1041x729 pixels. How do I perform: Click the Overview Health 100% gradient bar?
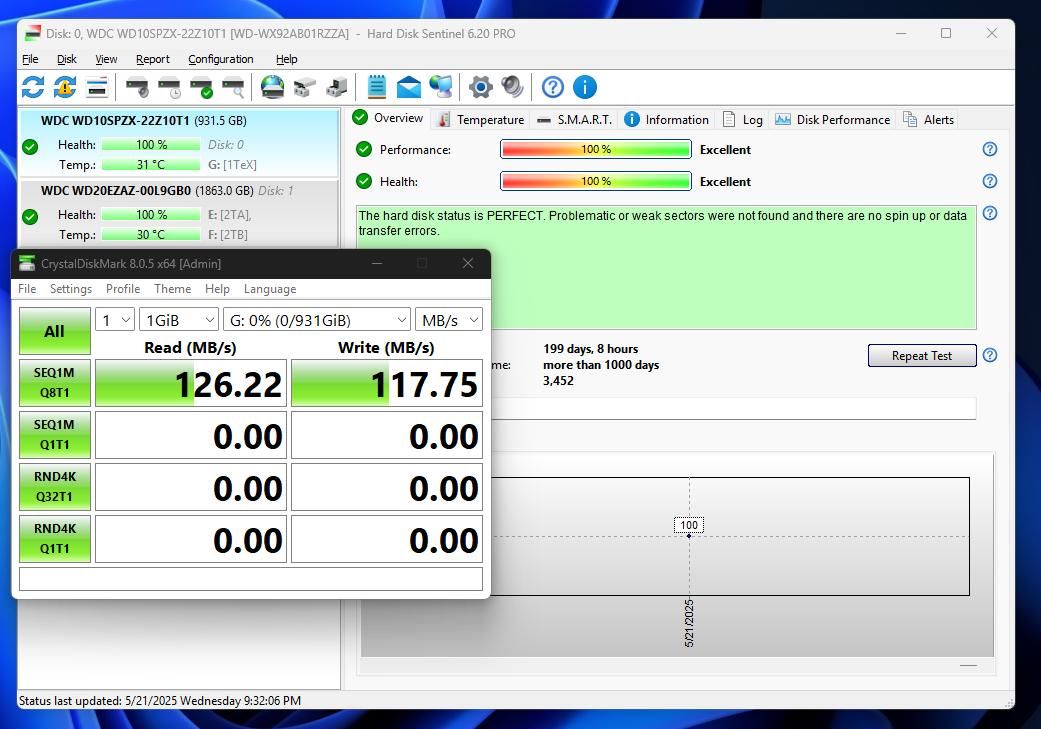596,181
